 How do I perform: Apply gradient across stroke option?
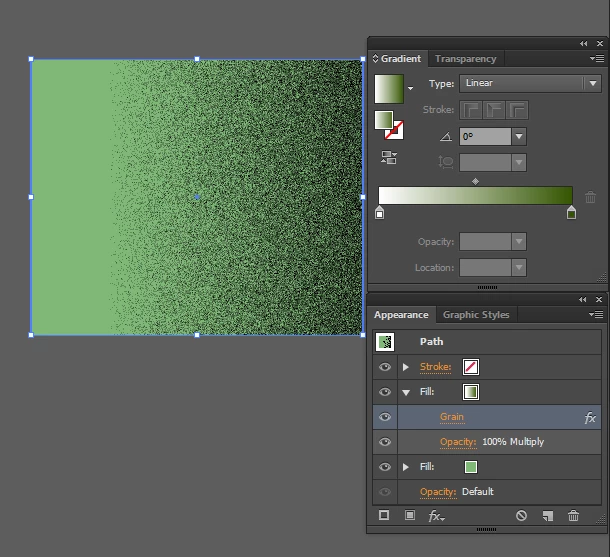click(x=517, y=110)
